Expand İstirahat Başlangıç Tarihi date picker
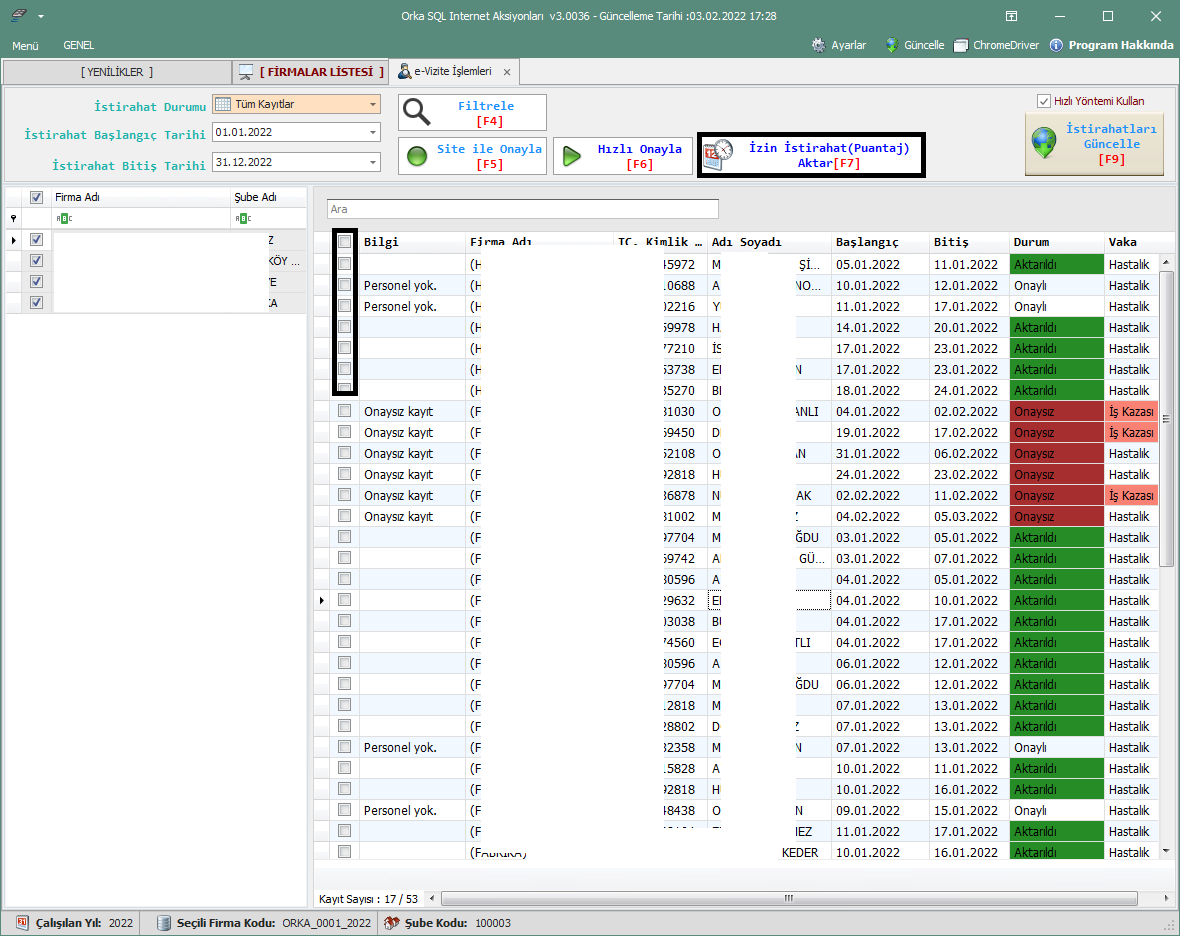This screenshot has height=936, width=1180. click(x=373, y=132)
